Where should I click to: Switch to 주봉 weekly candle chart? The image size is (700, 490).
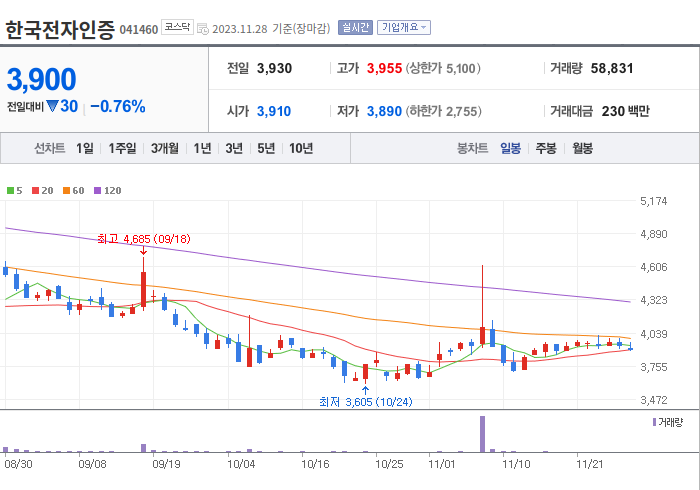click(x=546, y=148)
